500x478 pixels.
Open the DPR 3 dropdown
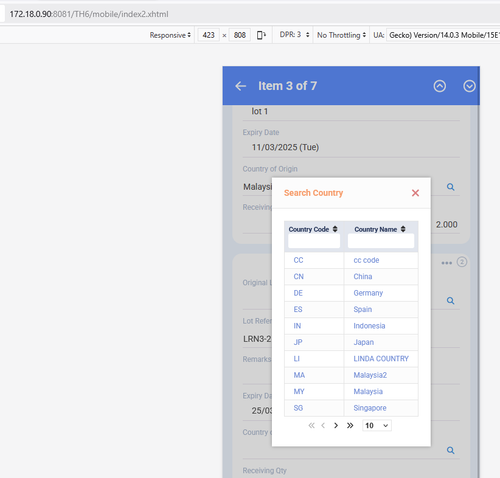294,35
